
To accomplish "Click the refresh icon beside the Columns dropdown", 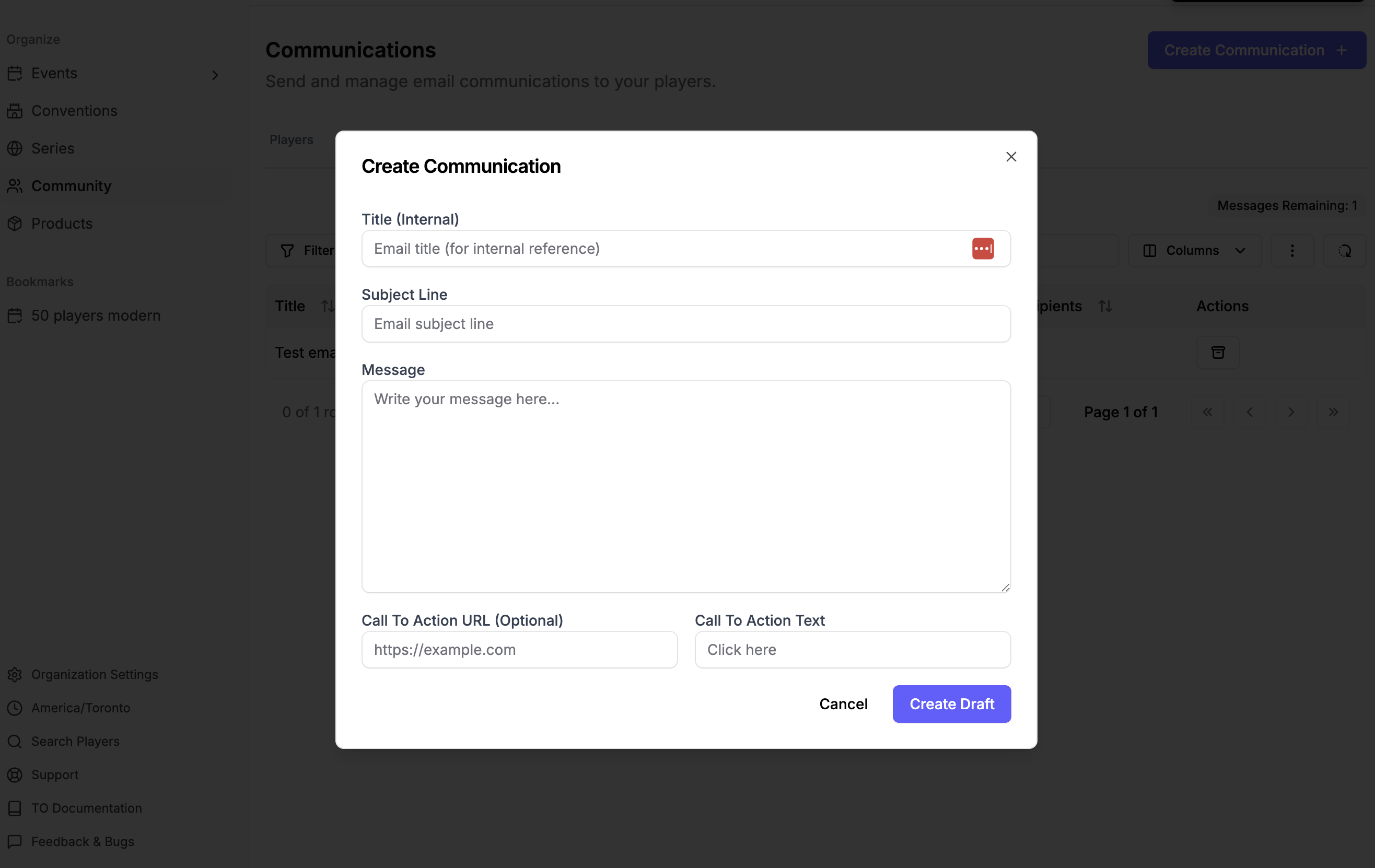I will [x=1344, y=251].
